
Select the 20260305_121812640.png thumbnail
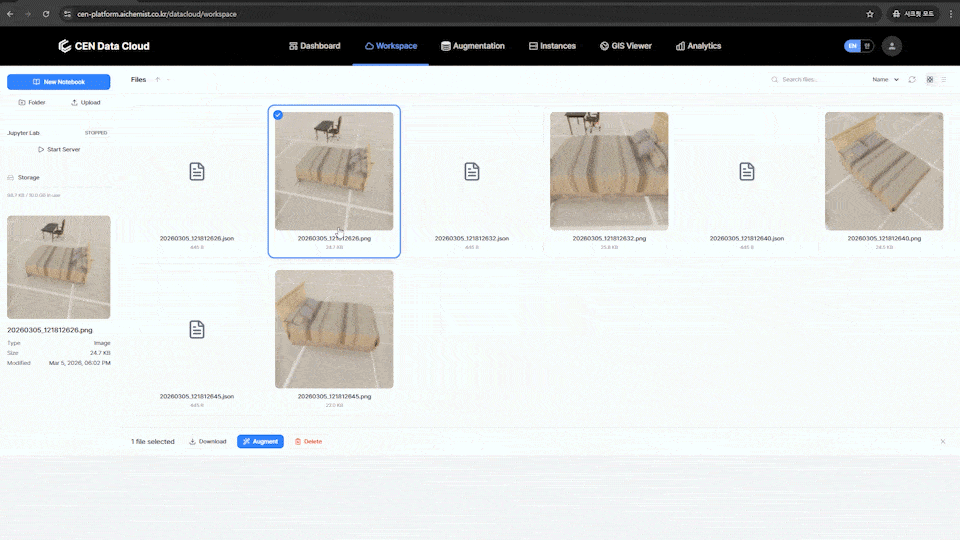pyautogui.click(x=883, y=171)
